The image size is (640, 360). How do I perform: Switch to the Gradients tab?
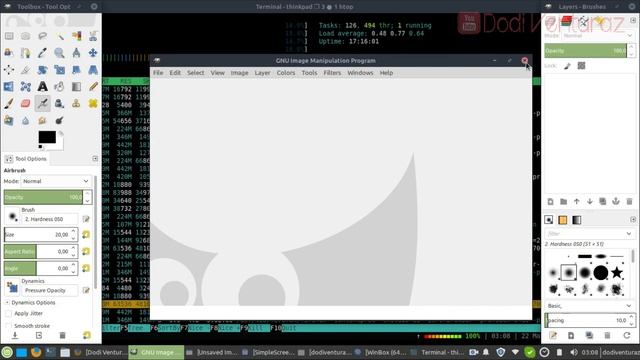[577, 220]
